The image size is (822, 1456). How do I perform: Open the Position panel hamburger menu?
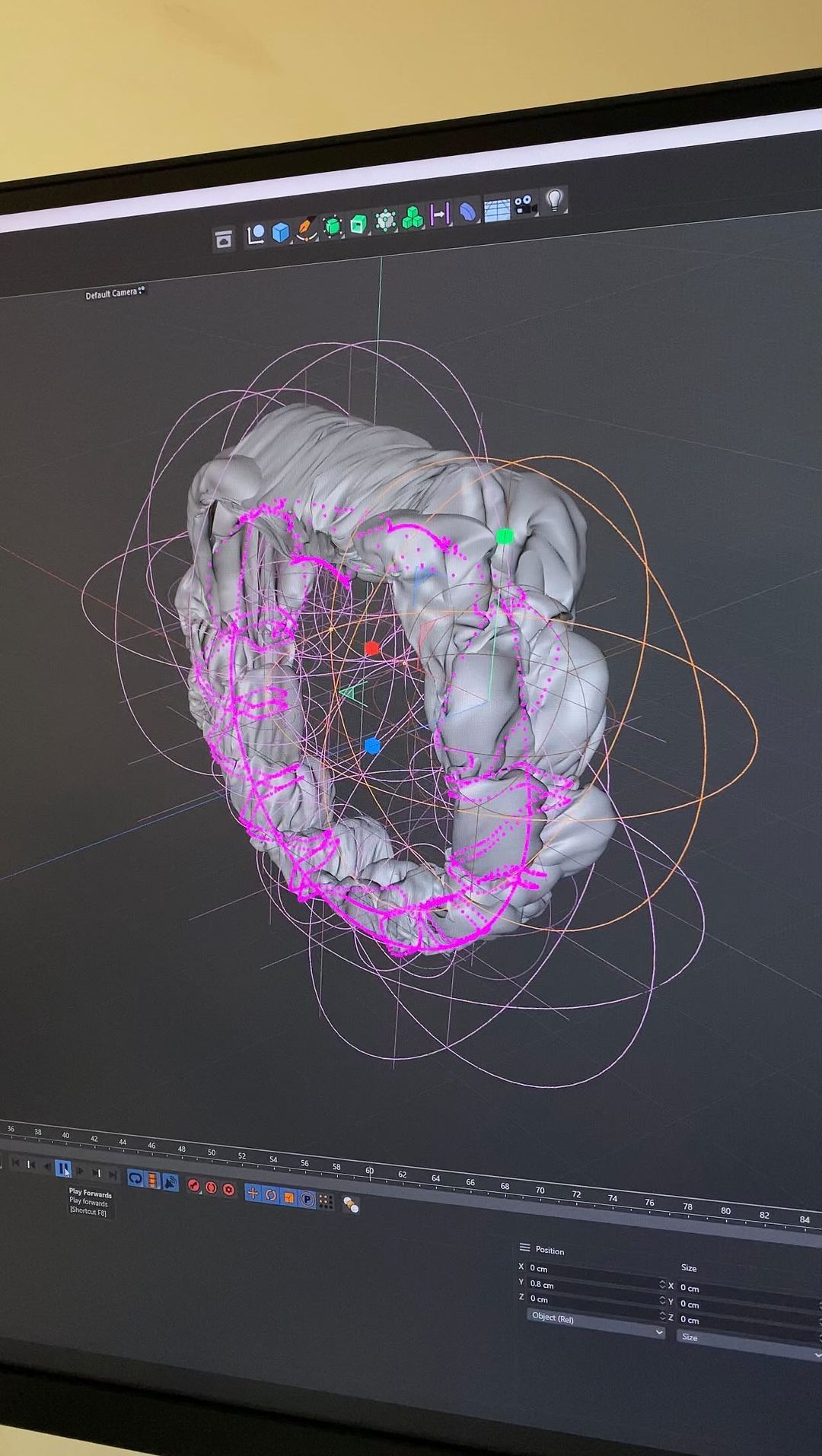pos(524,1248)
